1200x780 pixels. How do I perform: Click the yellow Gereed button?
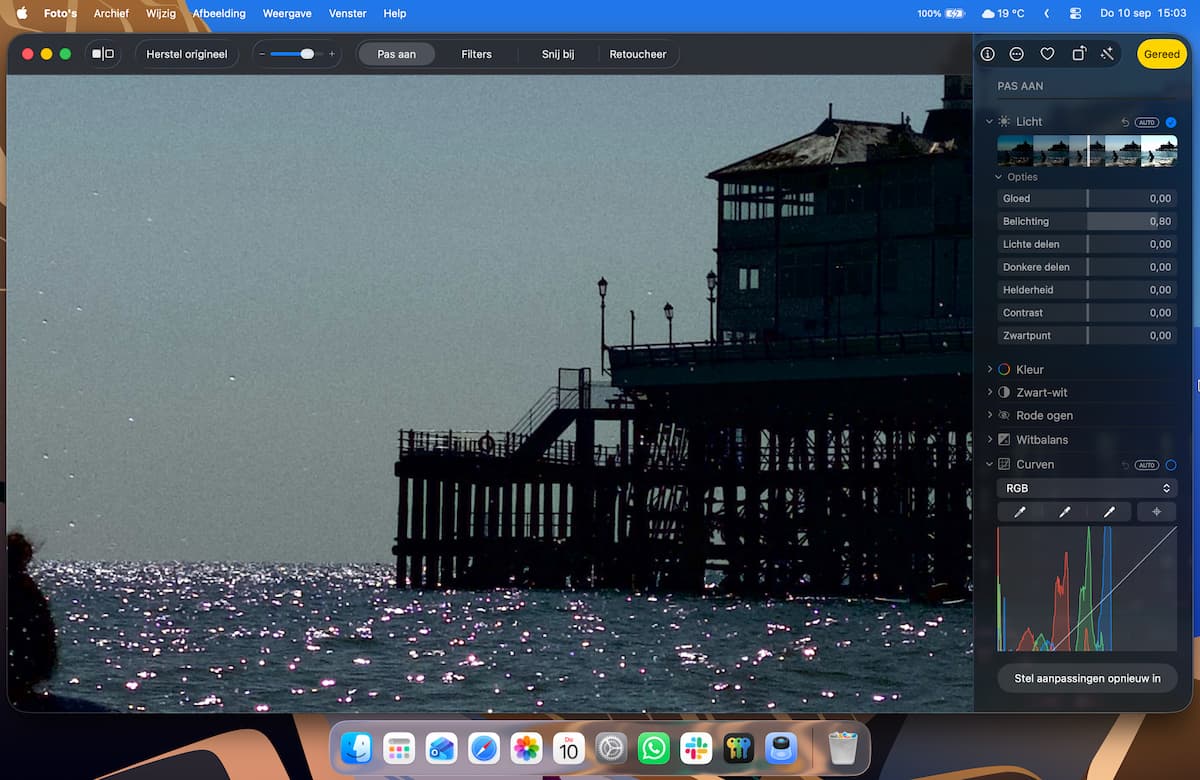pyautogui.click(x=1162, y=54)
